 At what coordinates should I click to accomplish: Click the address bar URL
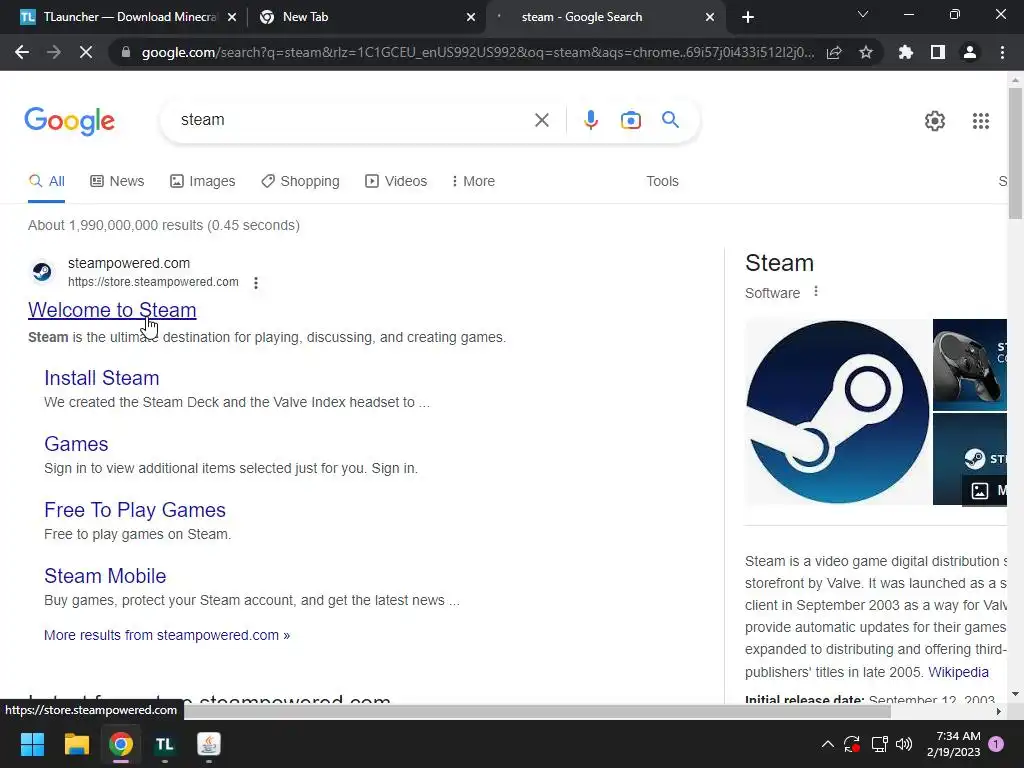[477, 52]
